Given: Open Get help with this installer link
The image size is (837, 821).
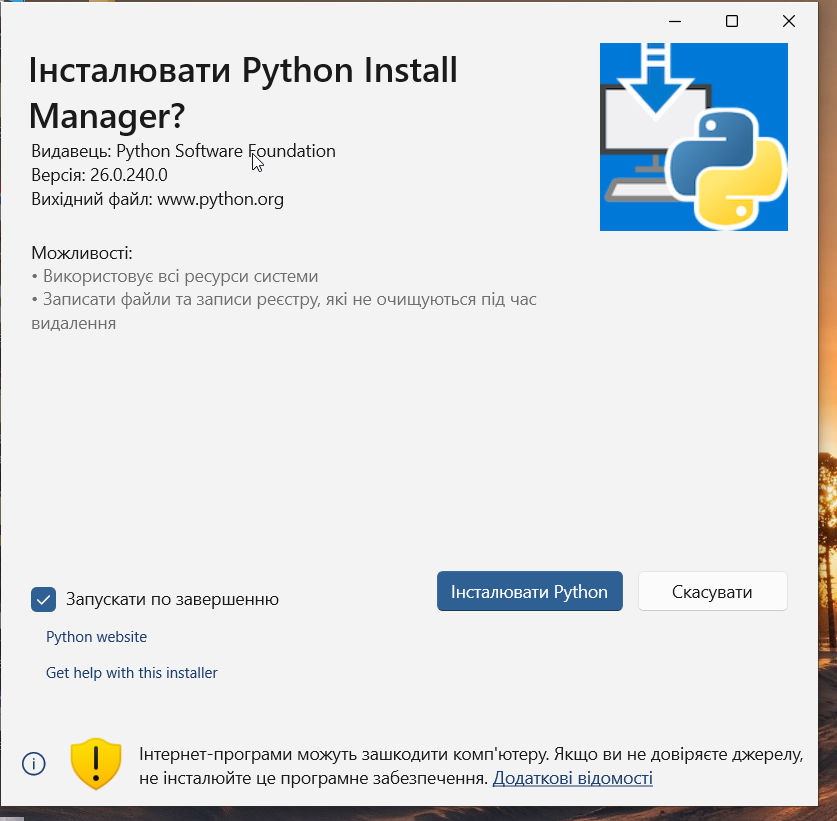Looking at the screenshot, I should [132, 673].
